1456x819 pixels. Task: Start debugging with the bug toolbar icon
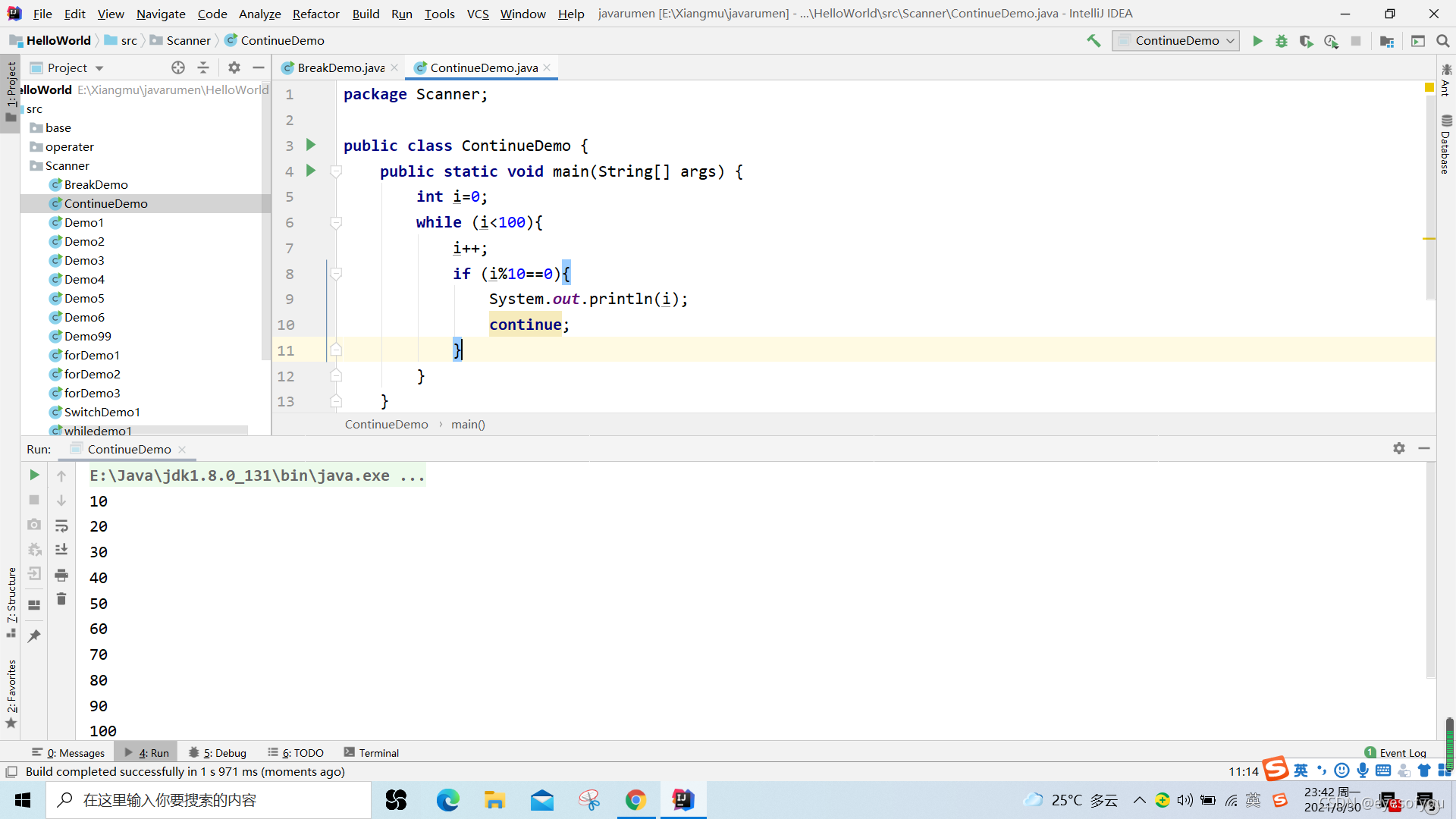pyautogui.click(x=1282, y=41)
